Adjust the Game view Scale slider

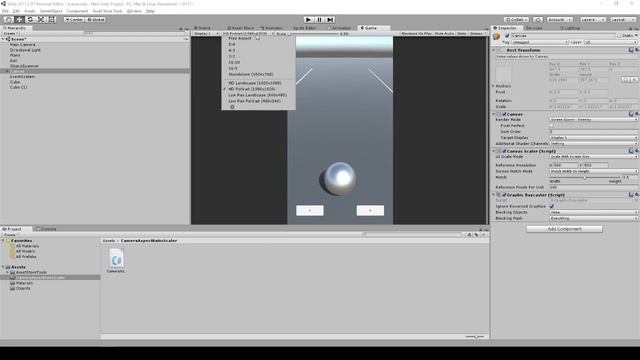coord(313,34)
